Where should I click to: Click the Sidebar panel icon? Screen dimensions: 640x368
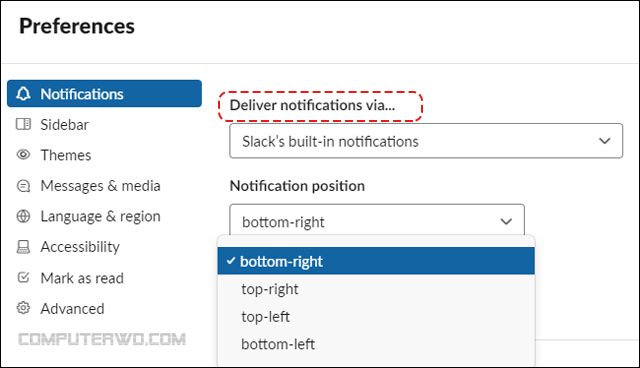(x=23, y=124)
